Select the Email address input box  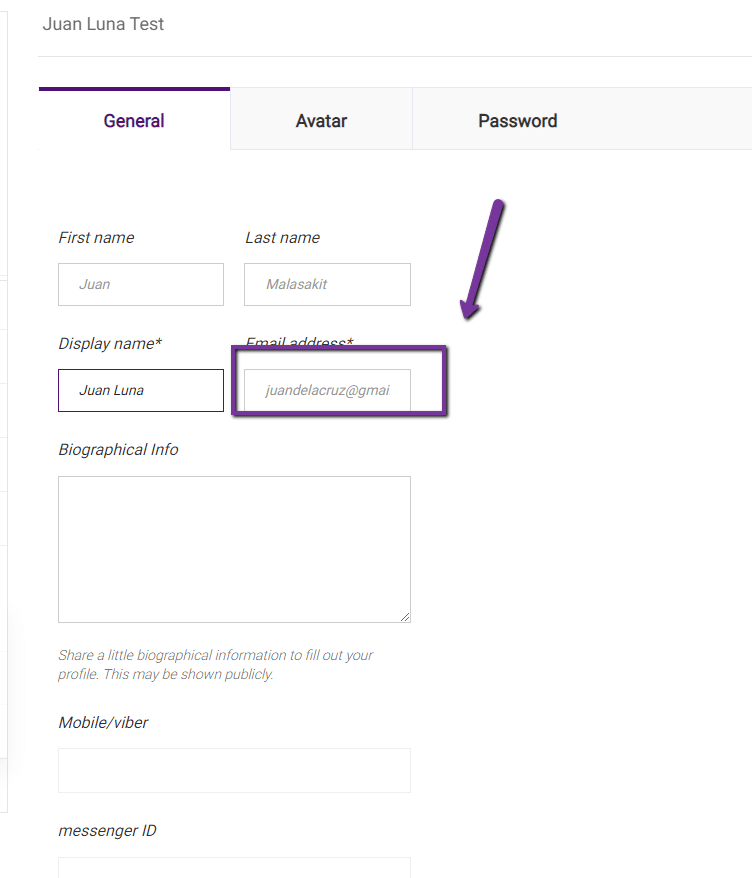[327, 391]
